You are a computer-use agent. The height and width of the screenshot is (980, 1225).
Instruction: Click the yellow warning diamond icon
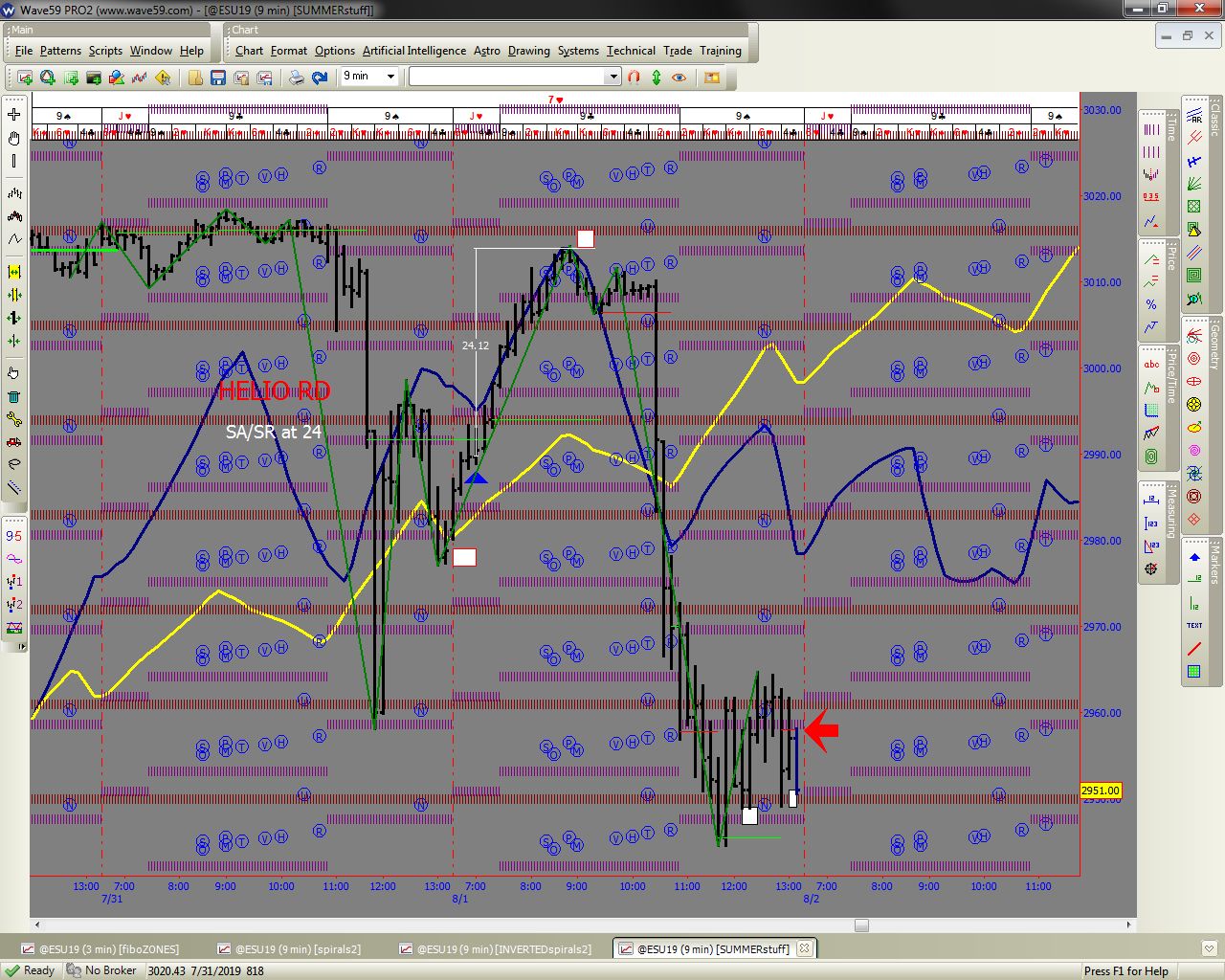(163, 78)
